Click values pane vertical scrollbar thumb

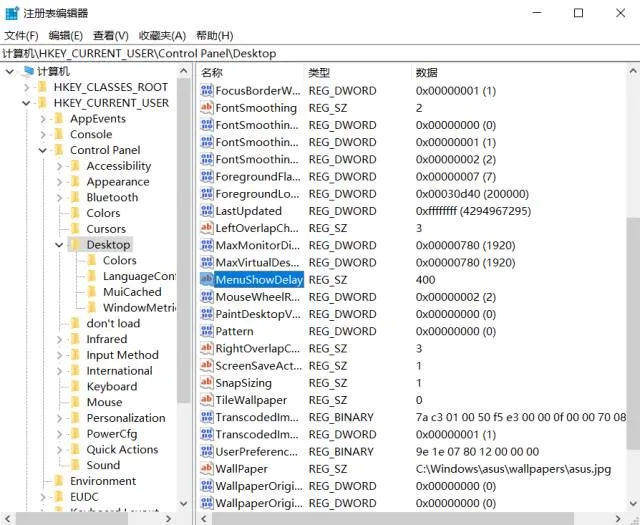[633, 335]
